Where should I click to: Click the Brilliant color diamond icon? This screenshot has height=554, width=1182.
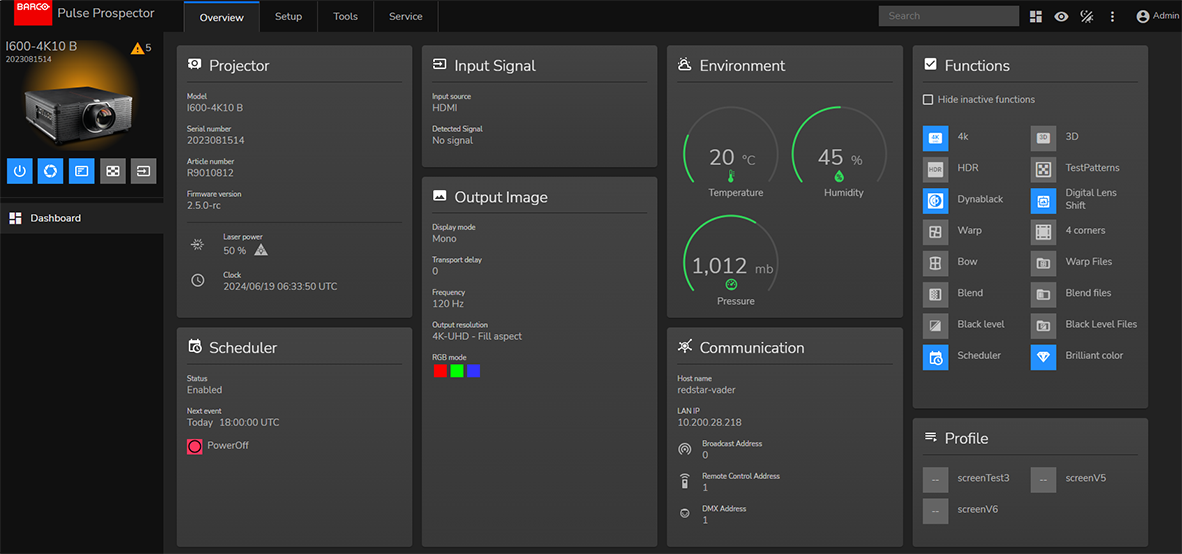coord(1043,357)
